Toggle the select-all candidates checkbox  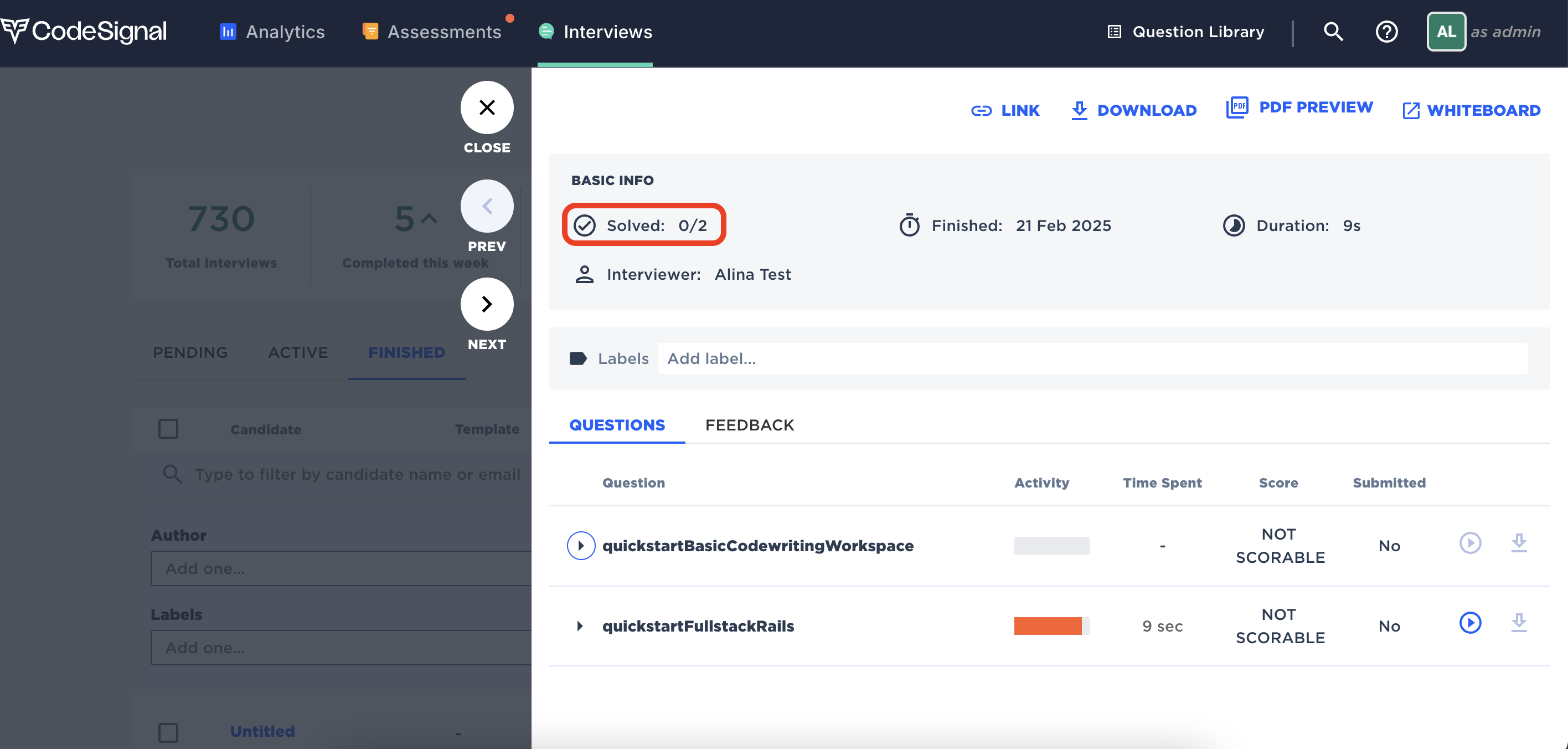tap(168, 429)
